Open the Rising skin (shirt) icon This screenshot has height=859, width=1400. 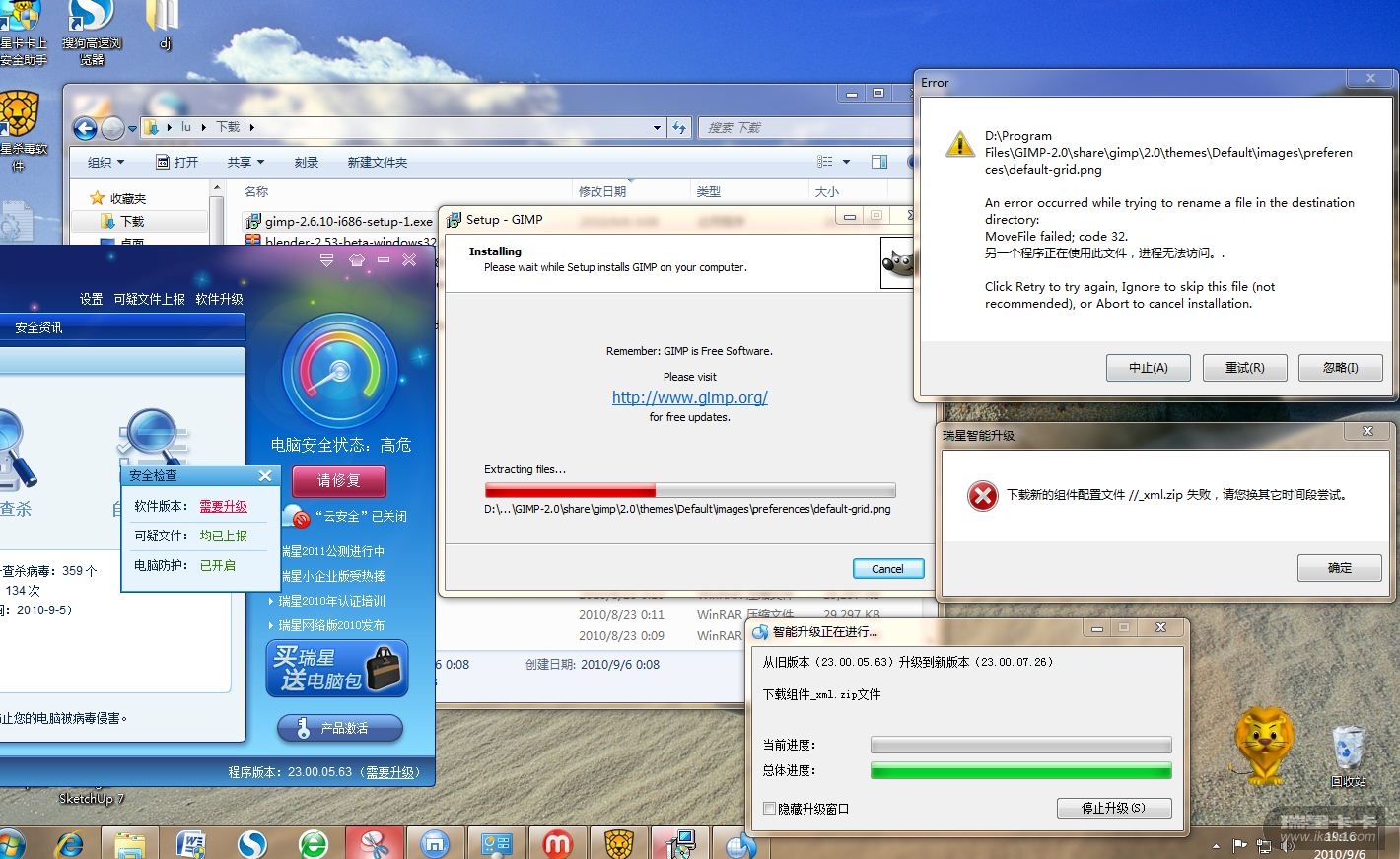pos(356,260)
